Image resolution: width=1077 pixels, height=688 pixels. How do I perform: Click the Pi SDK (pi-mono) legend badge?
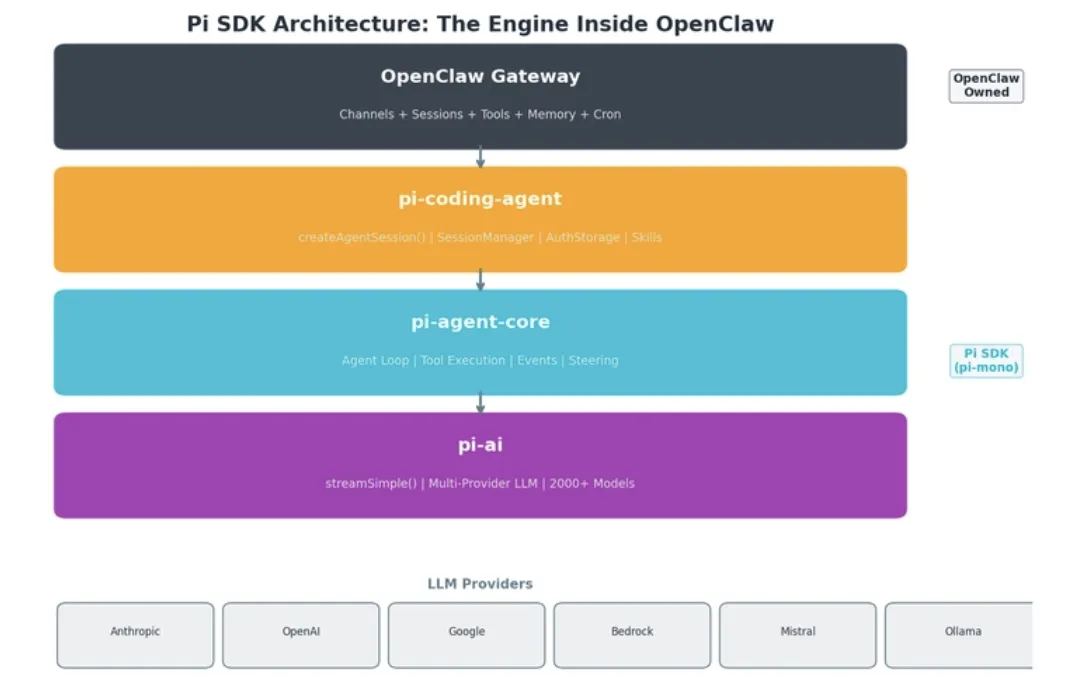click(x=986, y=360)
